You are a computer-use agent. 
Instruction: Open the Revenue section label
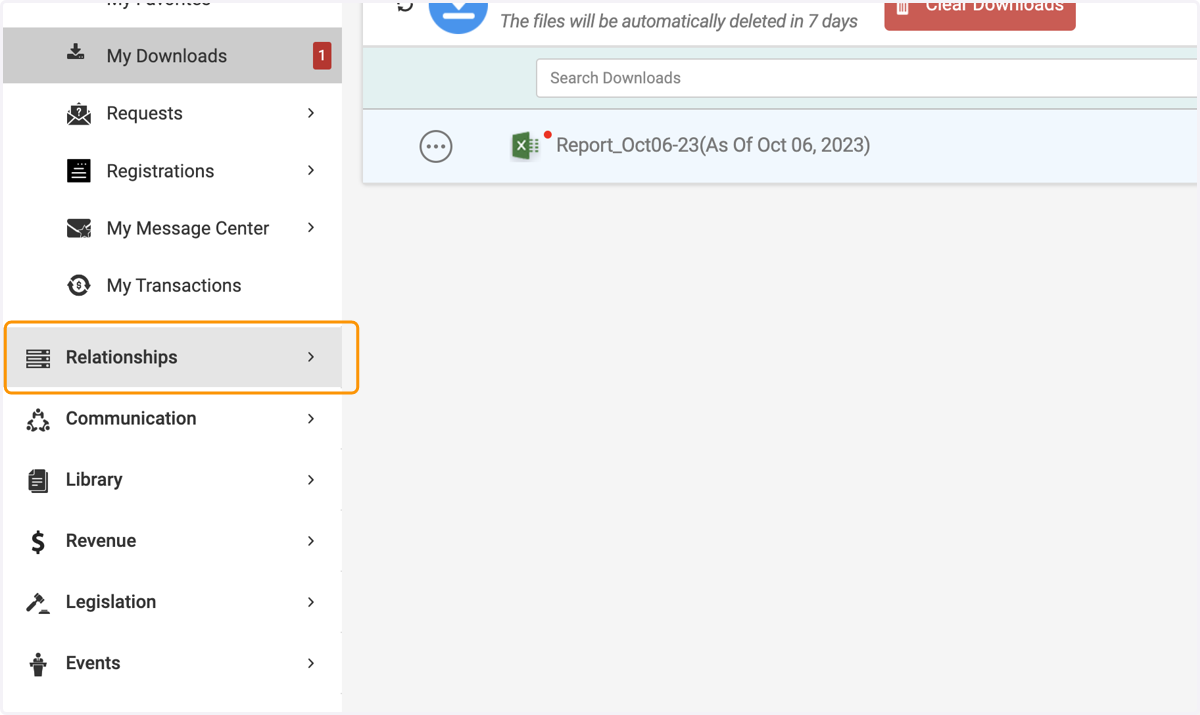pos(101,540)
